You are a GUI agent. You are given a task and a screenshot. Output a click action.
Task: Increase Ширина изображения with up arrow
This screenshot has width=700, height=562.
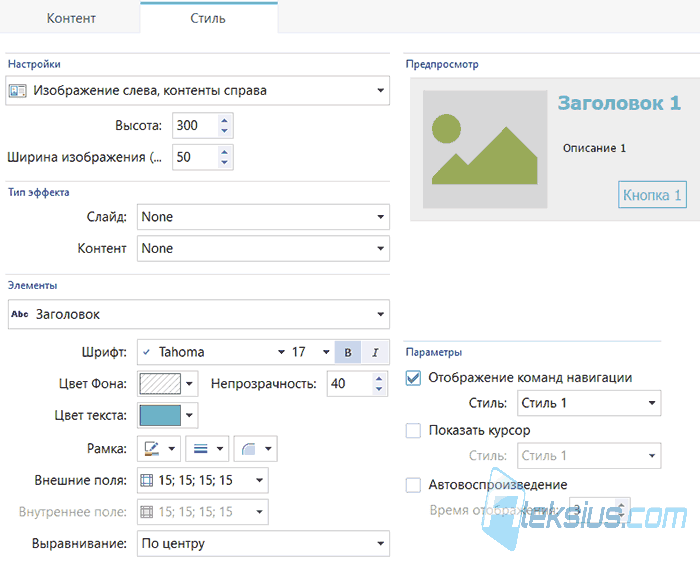225,152
